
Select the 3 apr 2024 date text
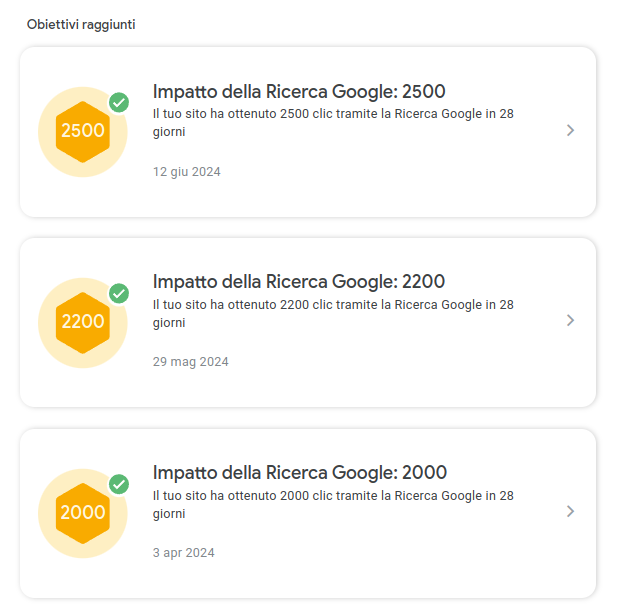183,552
